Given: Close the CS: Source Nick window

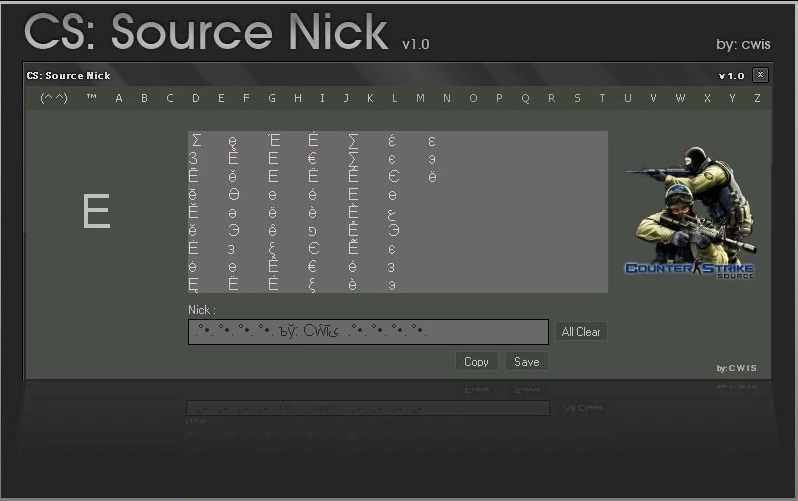Looking at the screenshot, I should pos(760,75).
